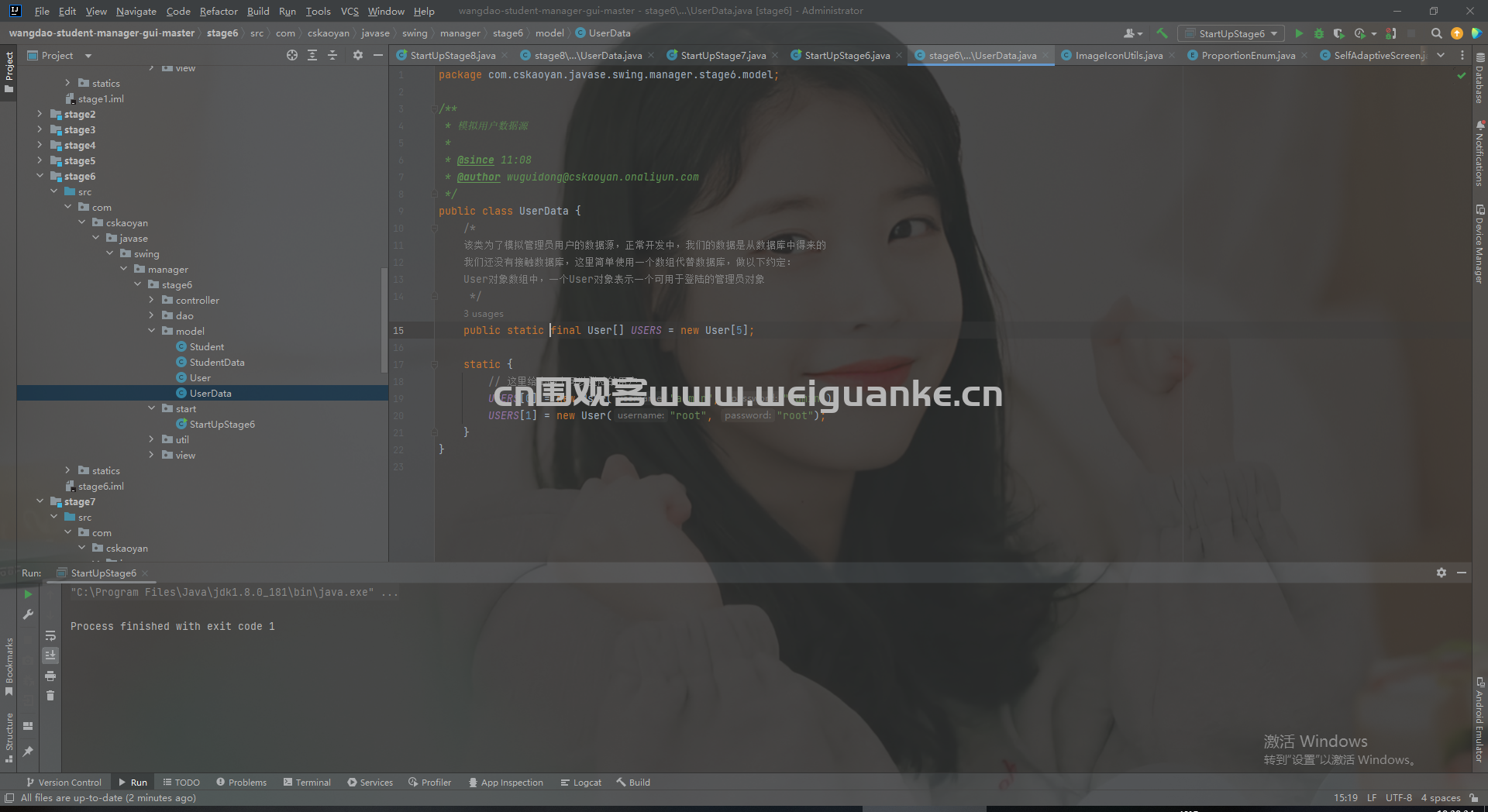Run with coverage icon in toolbar
Viewport: 1488px width, 812px height.
[1338, 33]
